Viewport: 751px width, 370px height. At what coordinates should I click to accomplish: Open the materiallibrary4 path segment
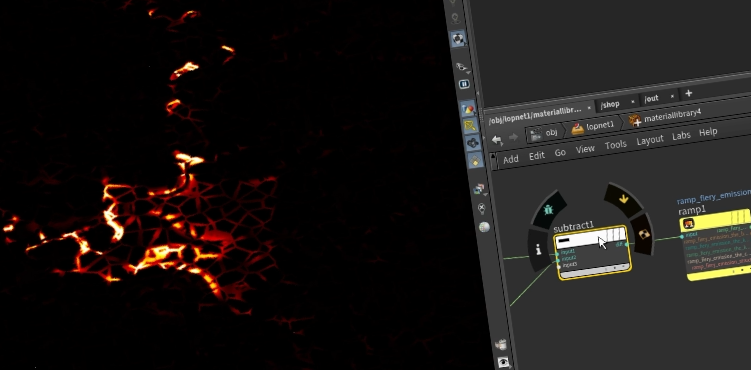[x=665, y=117]
